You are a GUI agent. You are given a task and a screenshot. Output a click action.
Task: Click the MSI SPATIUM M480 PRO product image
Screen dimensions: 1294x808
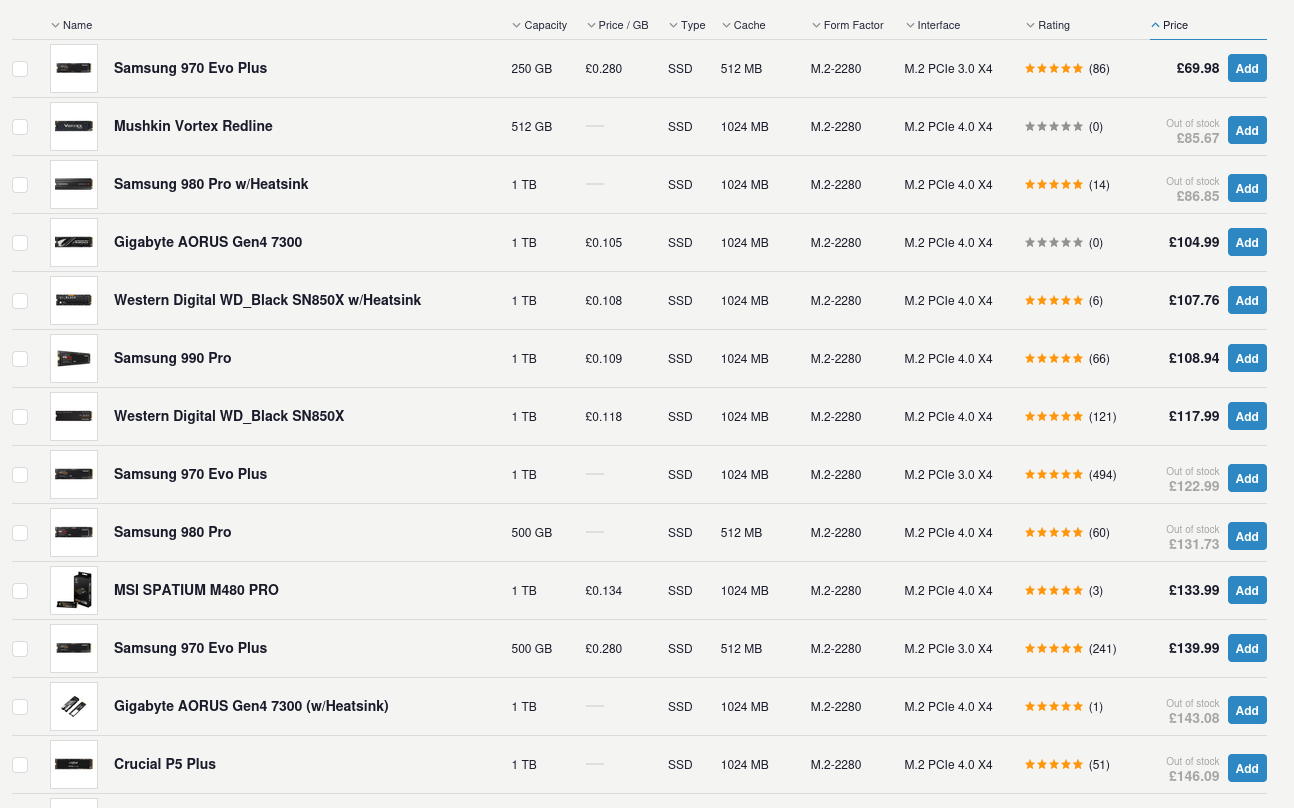[74, 590]
